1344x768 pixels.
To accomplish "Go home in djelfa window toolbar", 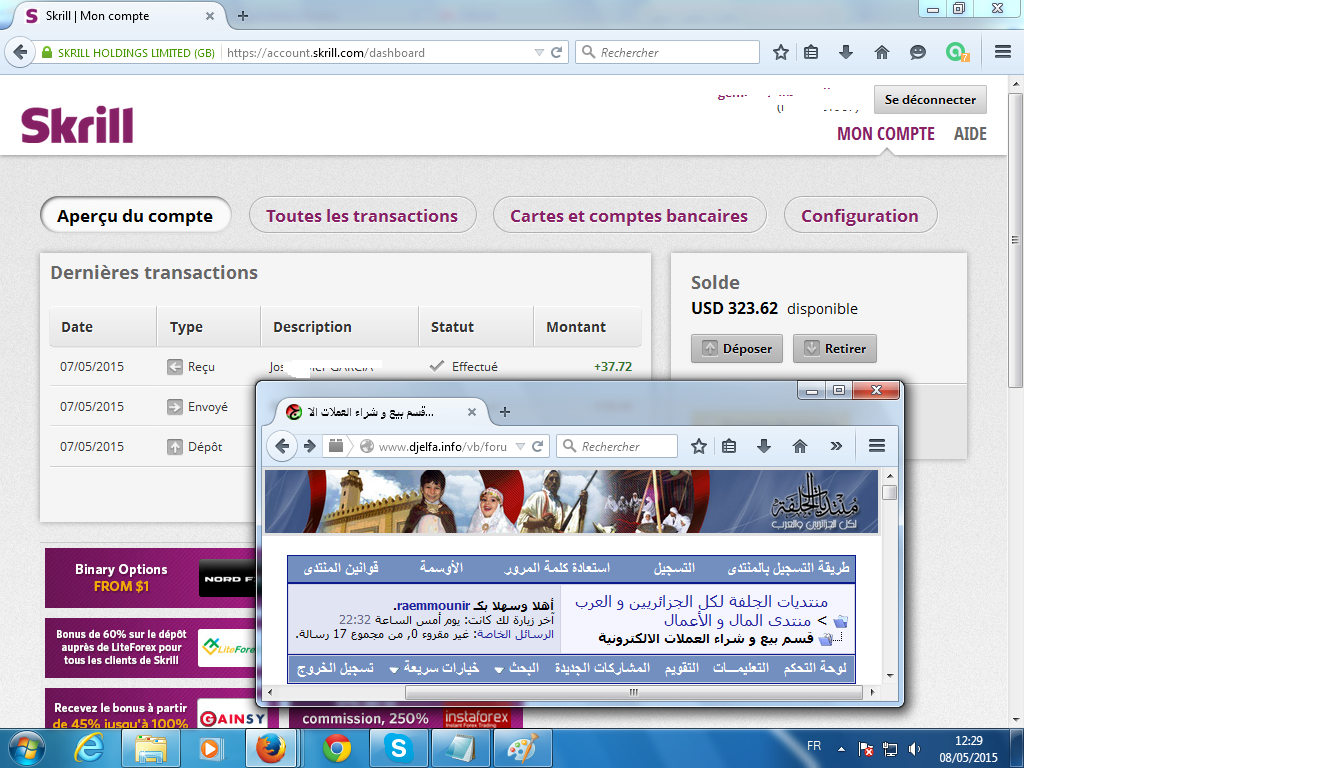I will (800, 446).
